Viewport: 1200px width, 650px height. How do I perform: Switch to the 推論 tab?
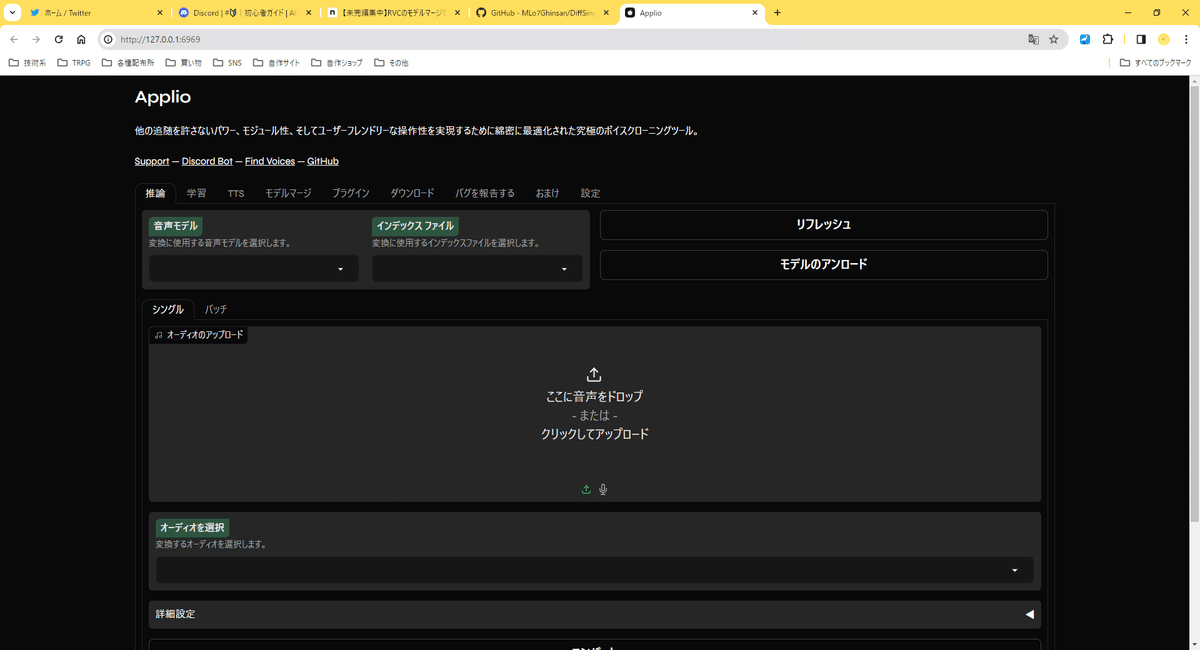[x=155, y=193]
